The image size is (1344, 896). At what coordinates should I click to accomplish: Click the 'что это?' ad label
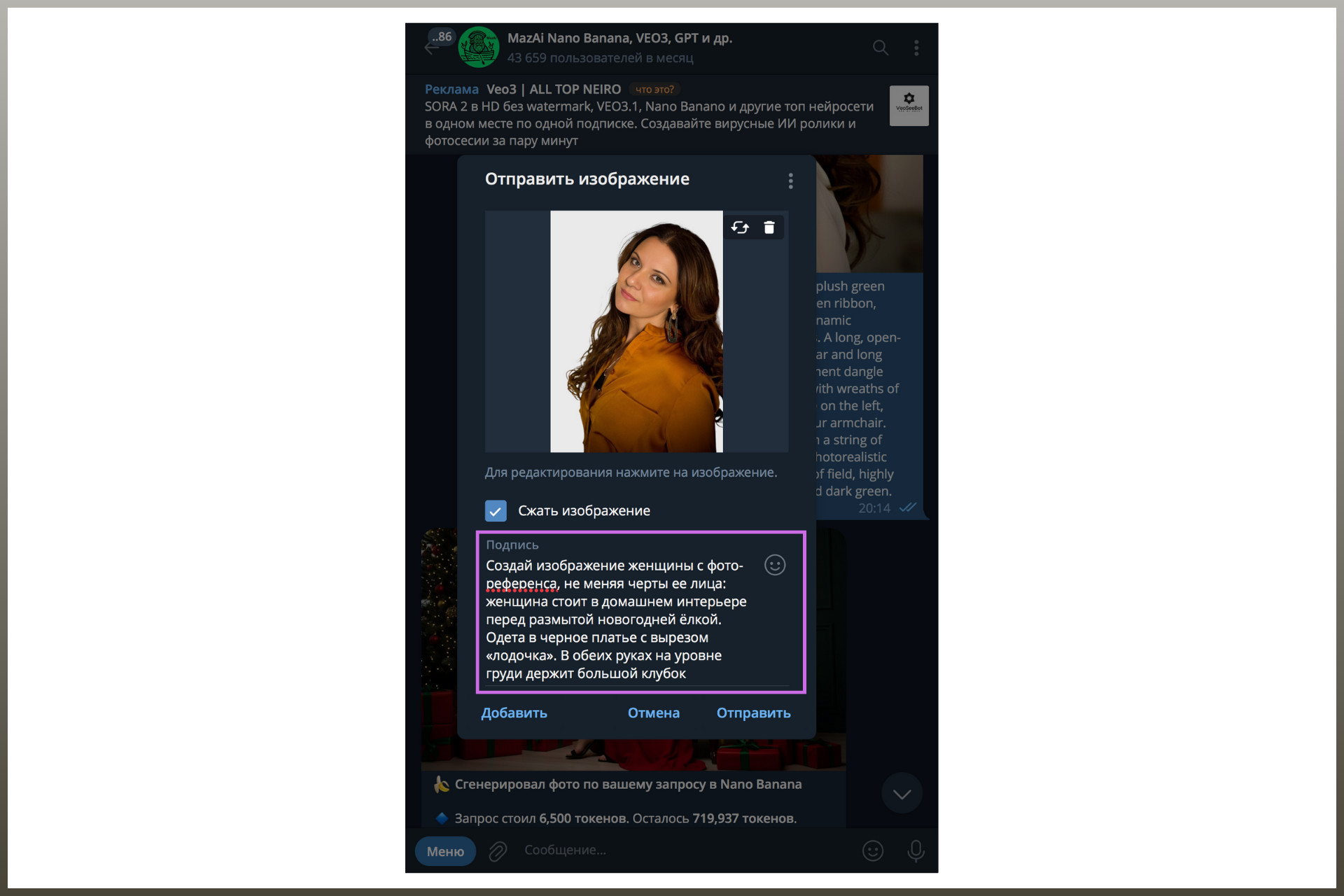654,90
